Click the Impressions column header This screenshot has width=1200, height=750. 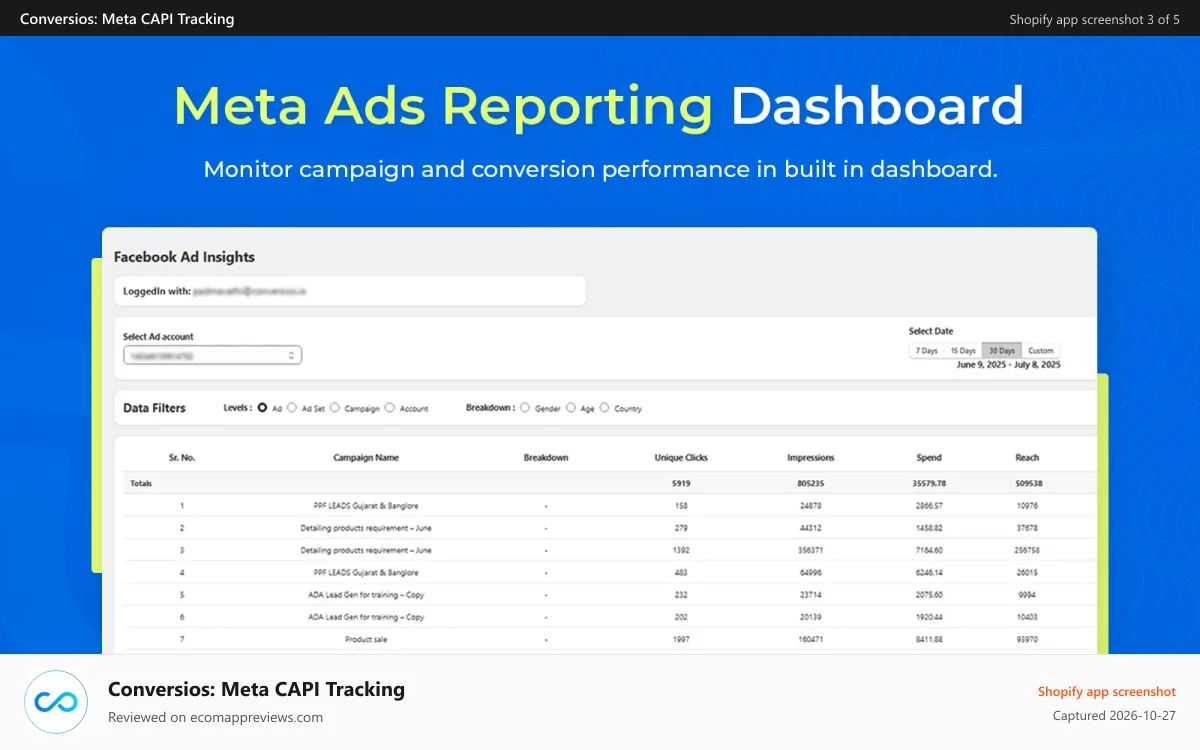(x=811, y=458)
